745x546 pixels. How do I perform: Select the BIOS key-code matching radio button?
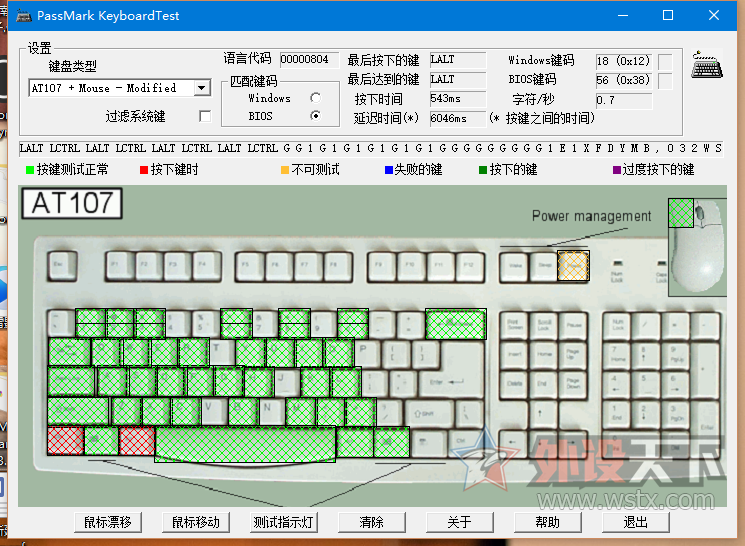click(315, 115)
